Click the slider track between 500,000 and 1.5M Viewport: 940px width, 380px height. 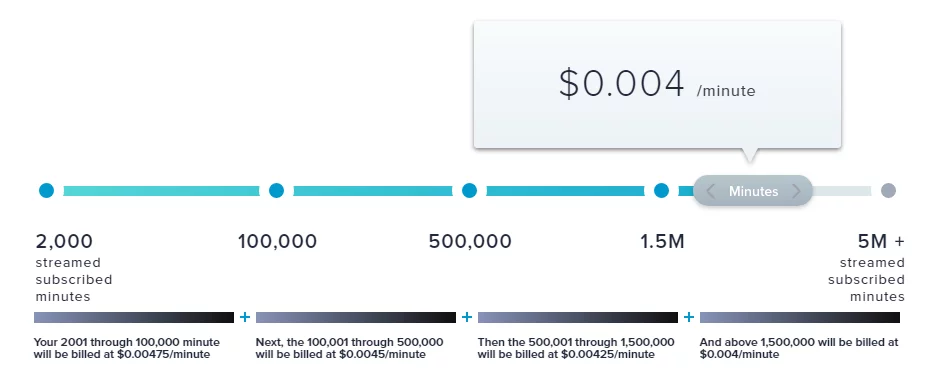tap(565, 191)
